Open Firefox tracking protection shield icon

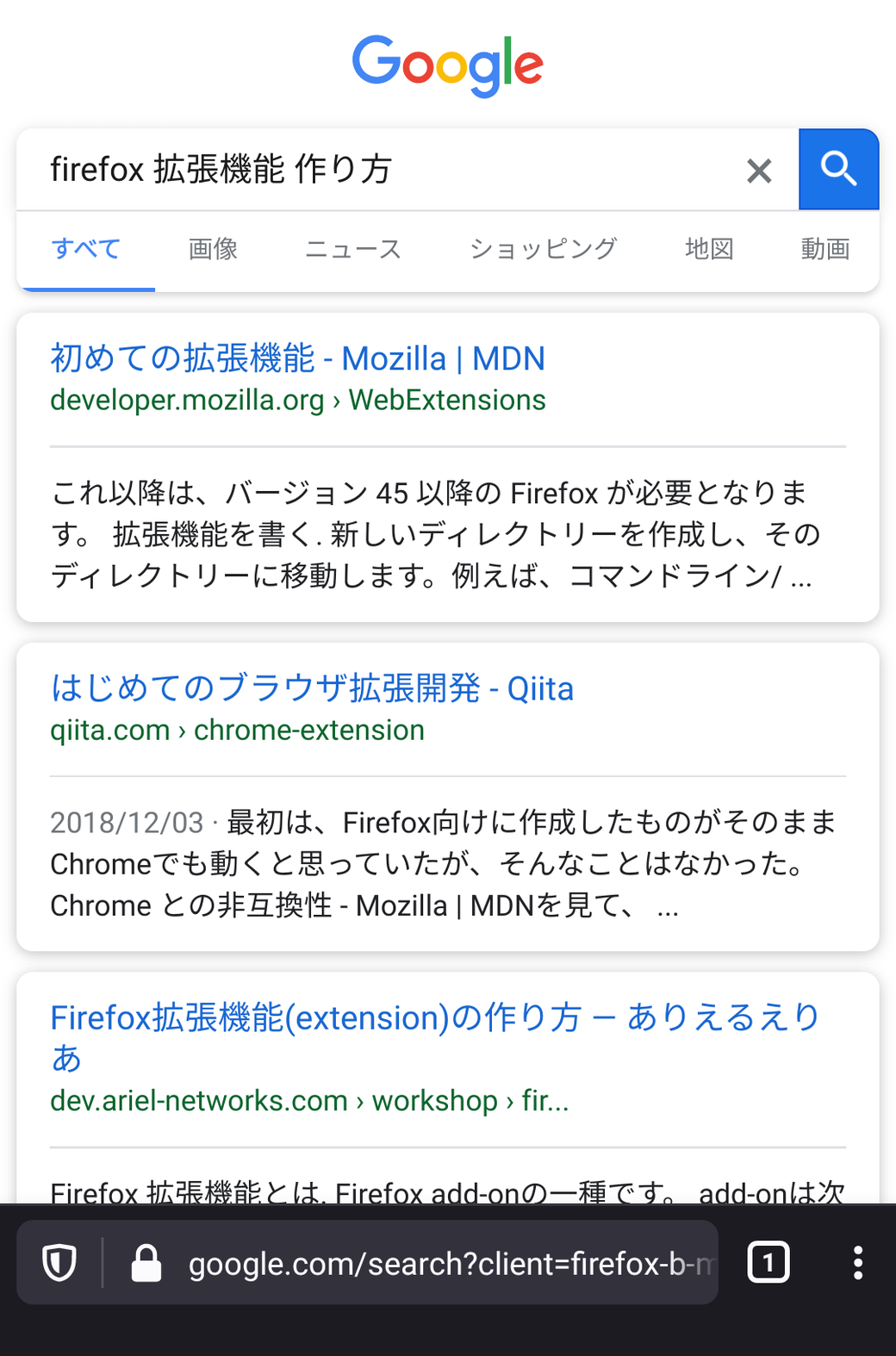(x=59, y=1263)
